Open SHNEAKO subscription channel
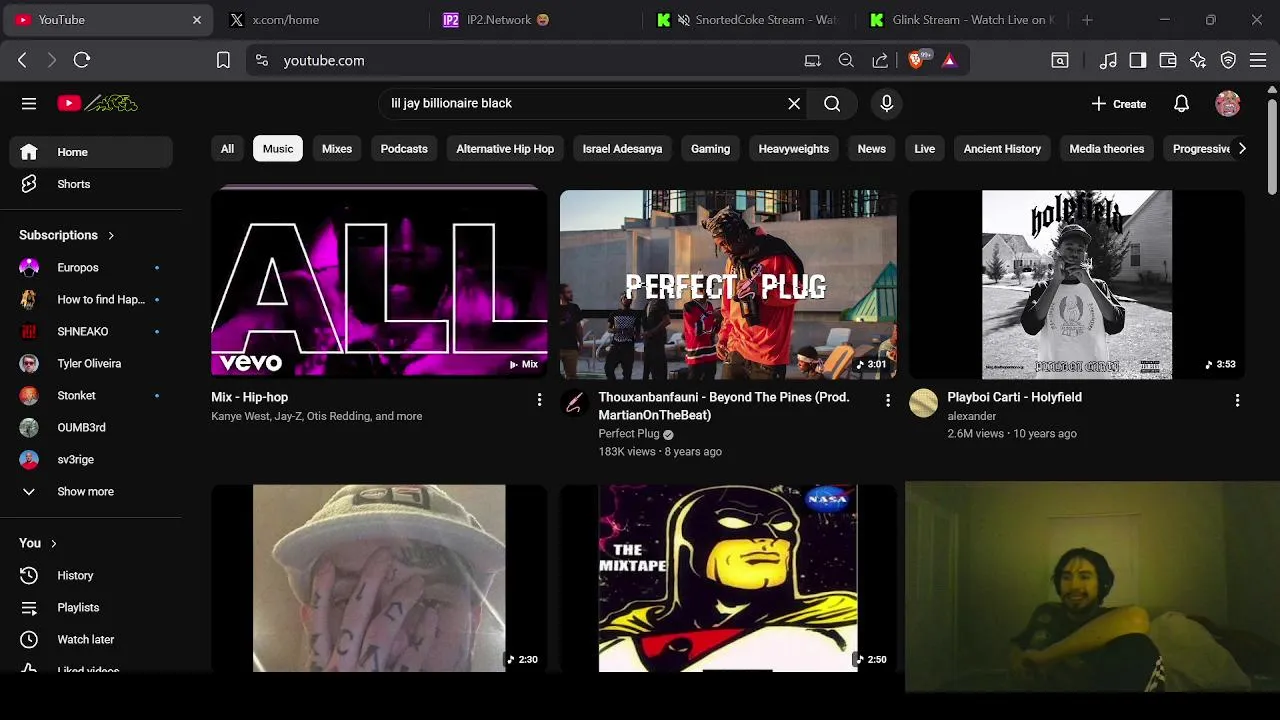Image resolution: width=1280 pixels, height=720 pixels. point(91,331)
